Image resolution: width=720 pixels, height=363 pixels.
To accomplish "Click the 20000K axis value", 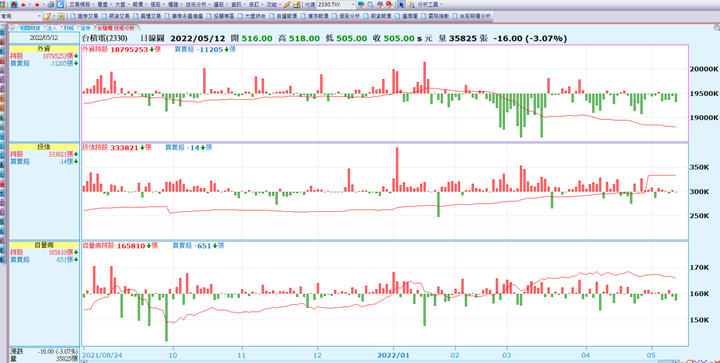I will (704, 69).
